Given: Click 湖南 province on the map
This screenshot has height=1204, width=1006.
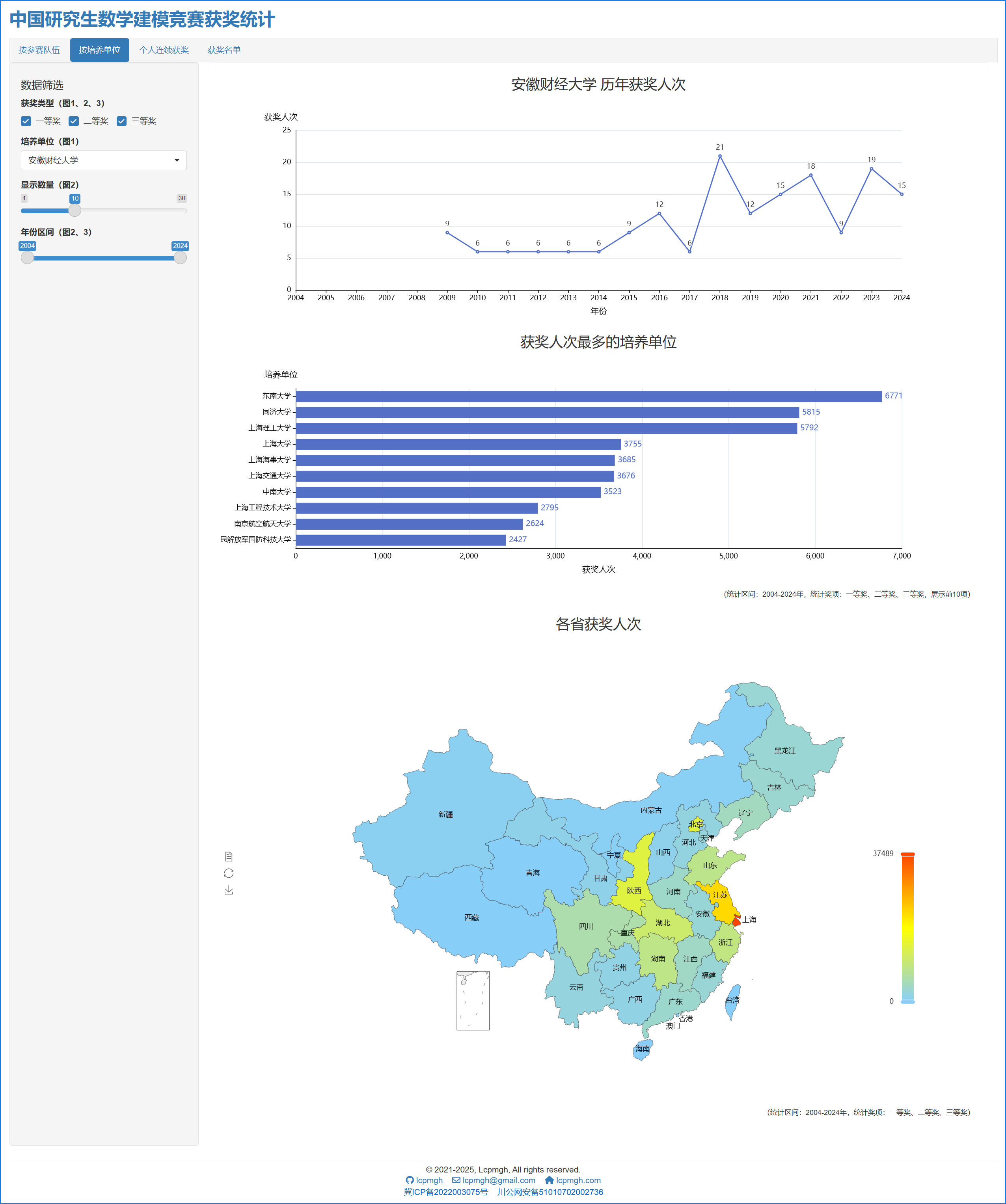Looking at the screenshot, I should 658,958.
